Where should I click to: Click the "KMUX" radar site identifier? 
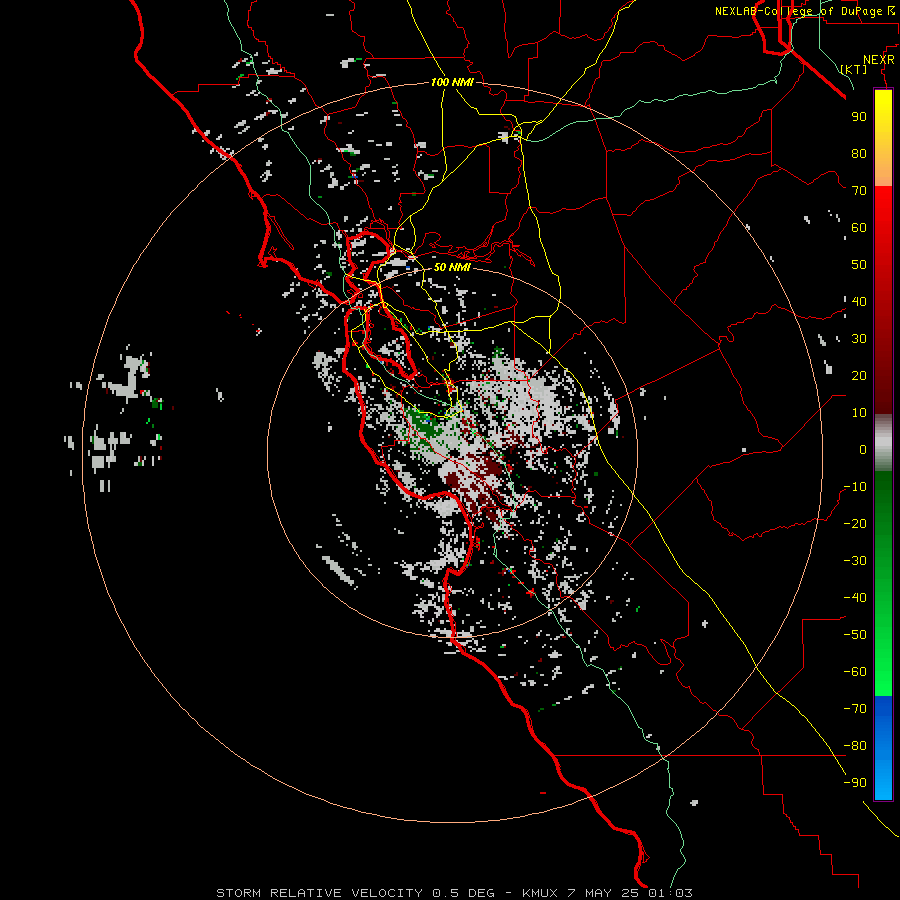tap(540, 893)
